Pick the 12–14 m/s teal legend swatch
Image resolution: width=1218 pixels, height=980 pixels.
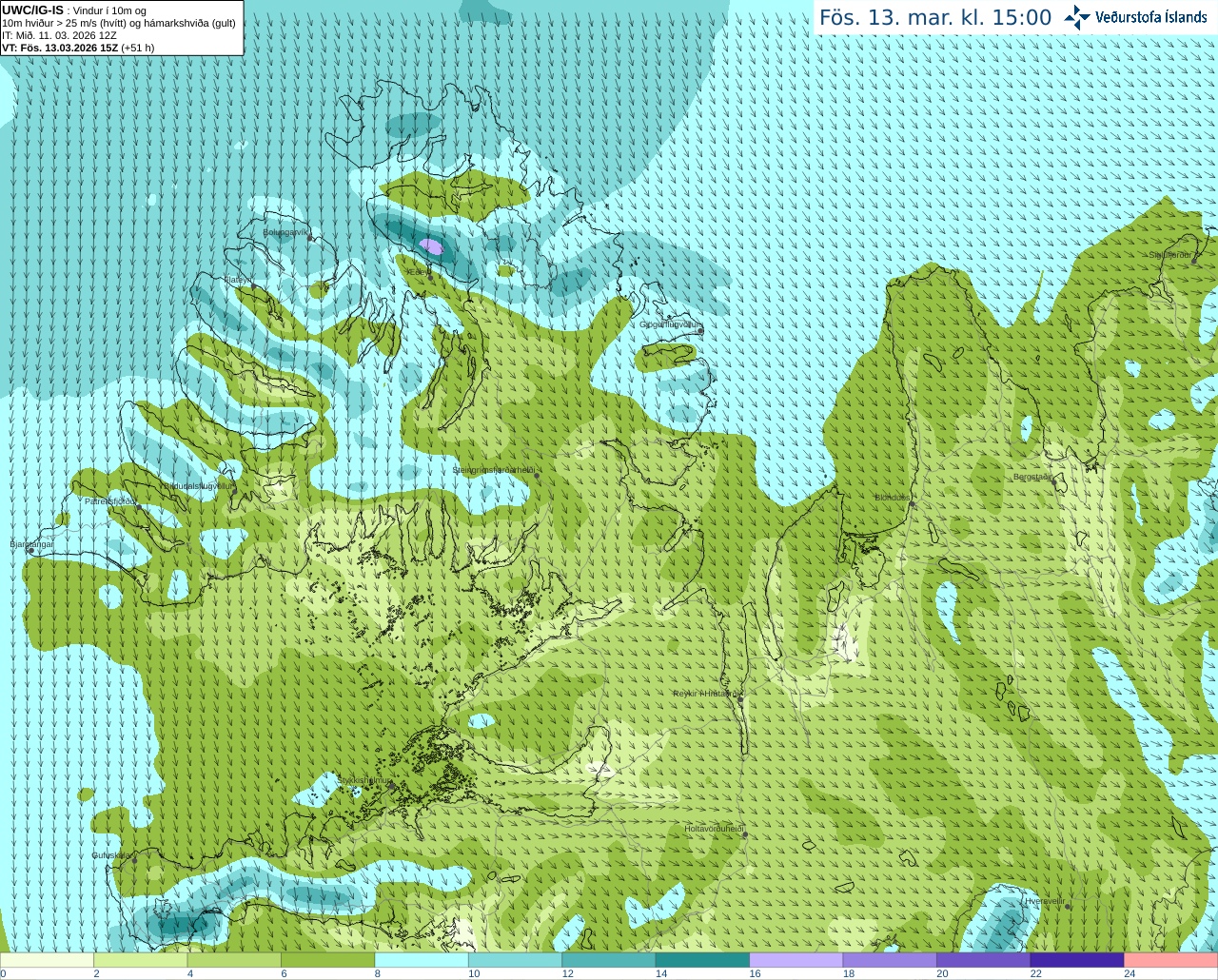coord(609,960)
